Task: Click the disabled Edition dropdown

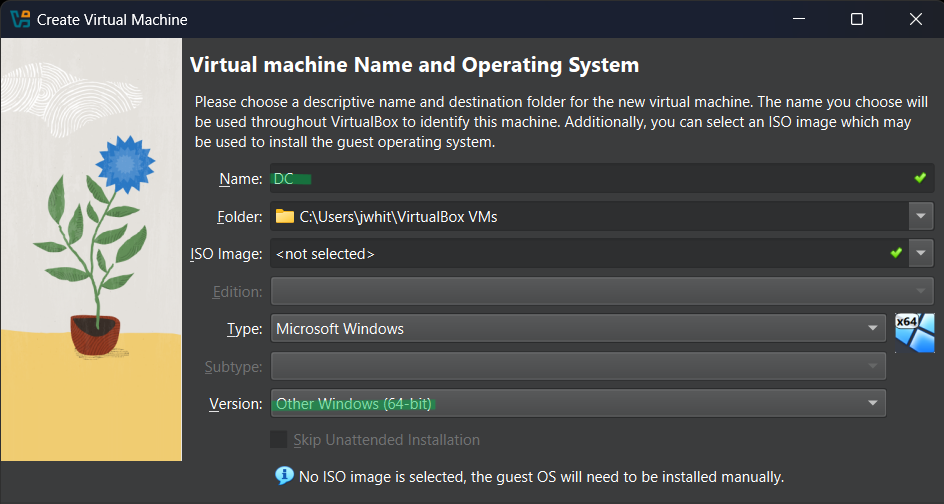Action: point(602,291)
